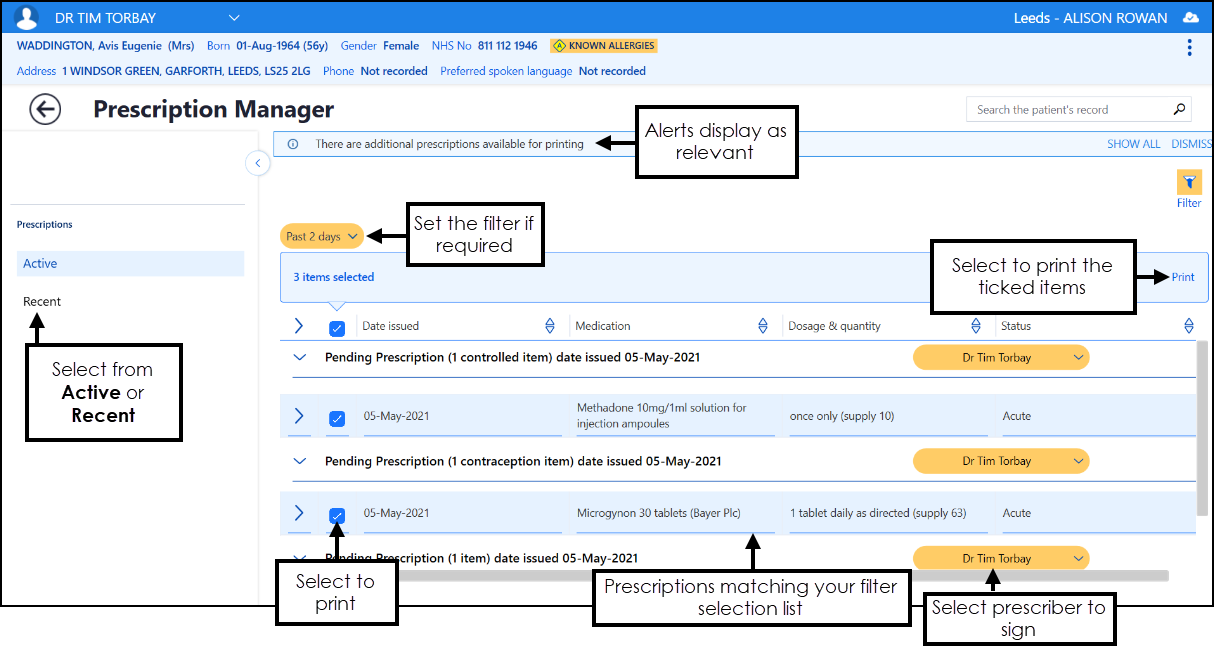Expand the Methadone row details chevron
The height and width of the screenshot is (648, 1214).
point(298,416)
